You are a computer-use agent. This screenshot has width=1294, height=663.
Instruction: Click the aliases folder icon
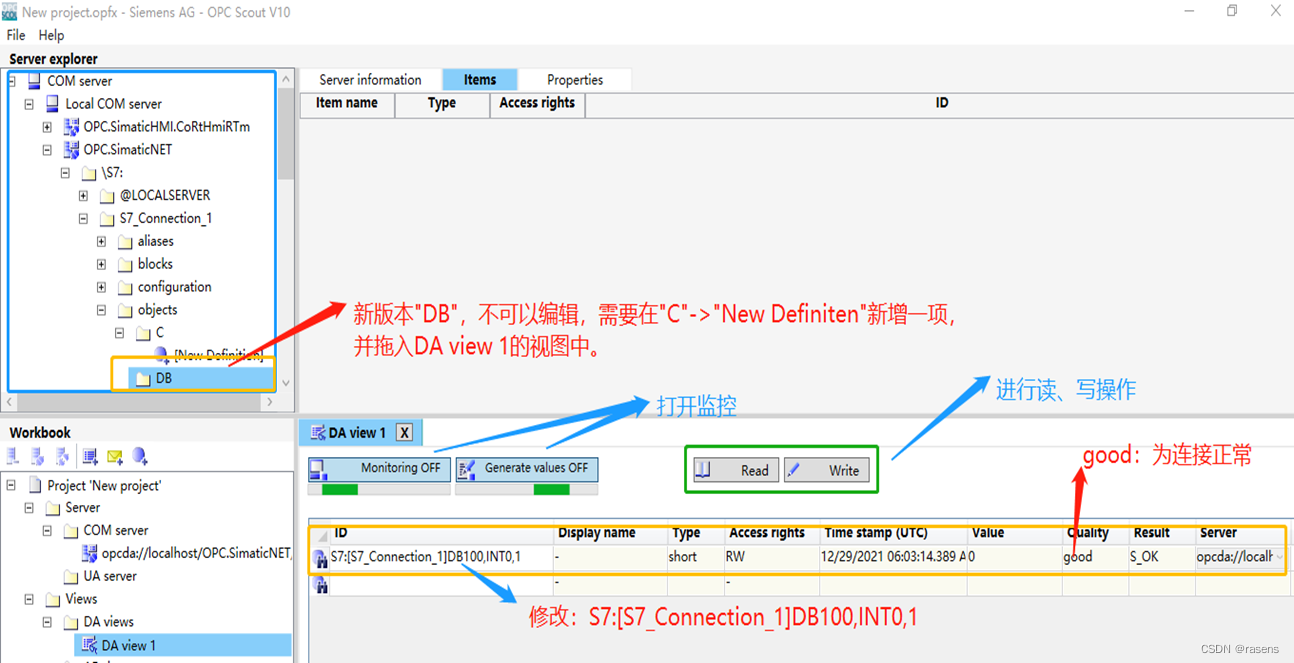click(125, 241)
